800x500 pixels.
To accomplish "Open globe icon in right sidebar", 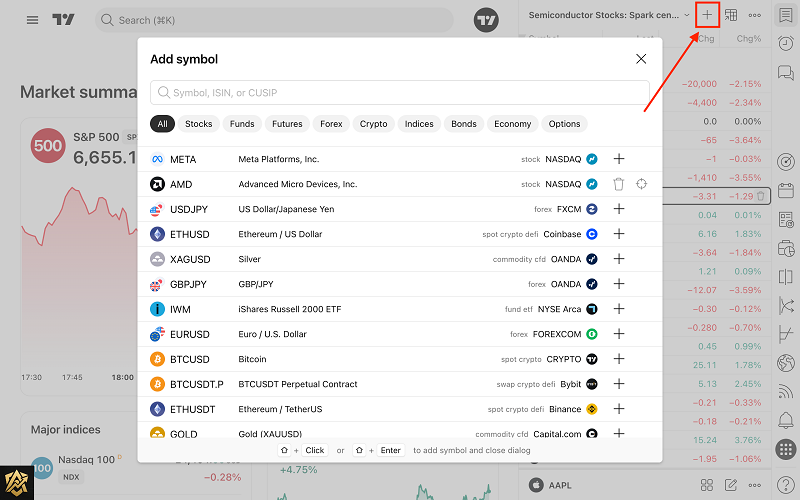I will pyautogui.click(x=786, y=363).
